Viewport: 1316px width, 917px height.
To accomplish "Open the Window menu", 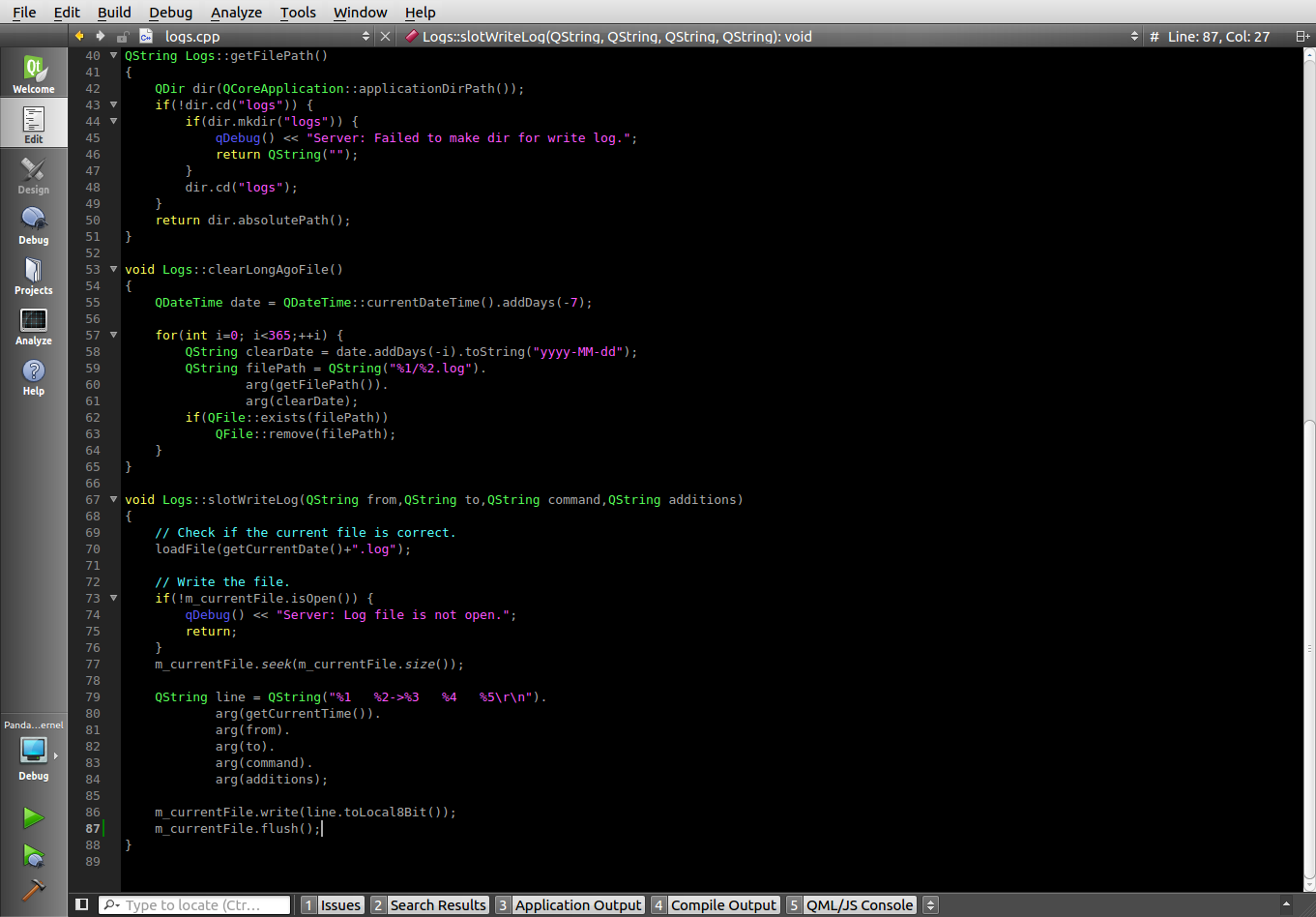I will (360, 12).
